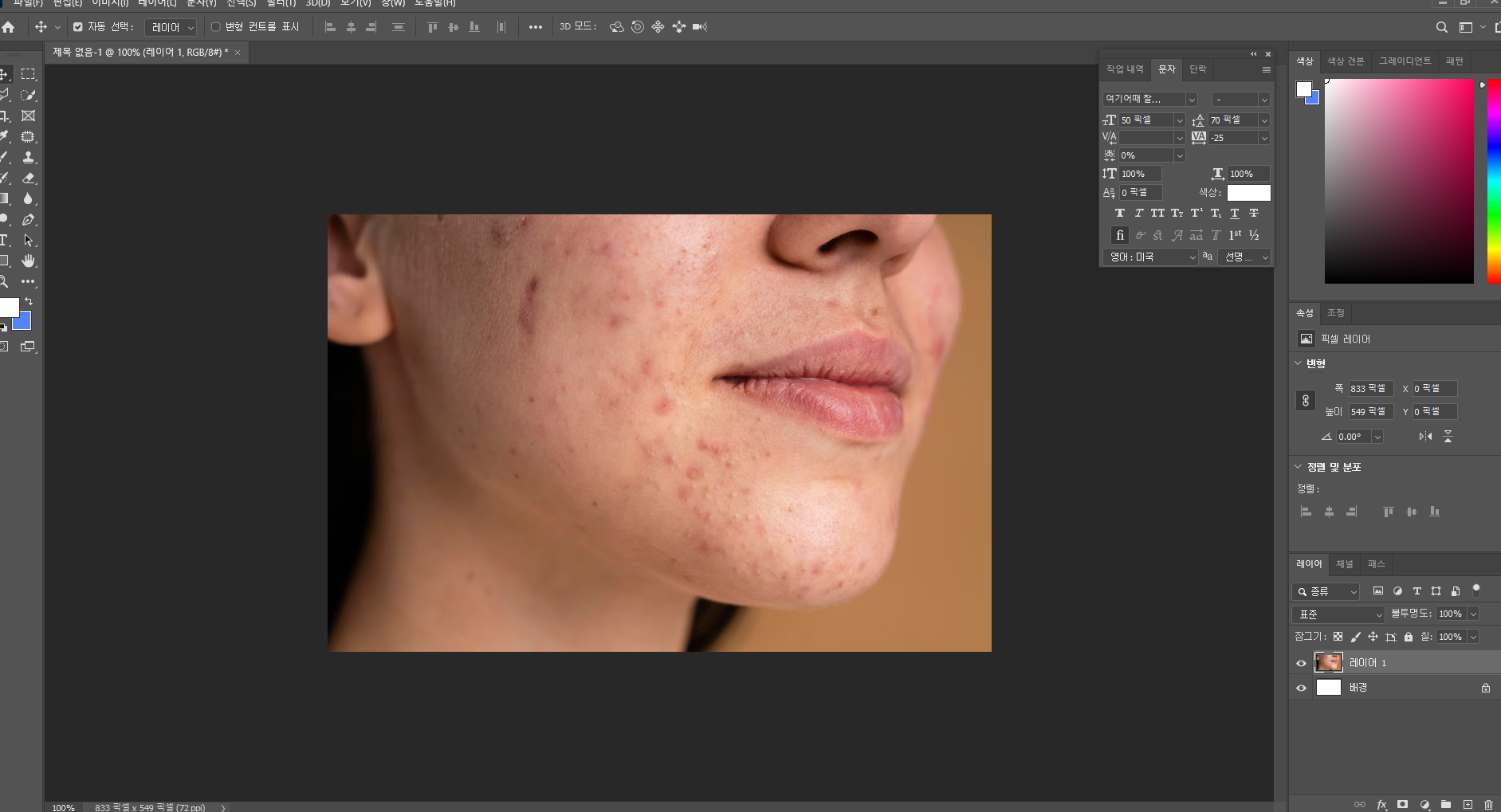
Task: Toggle width-height link in Properties
Action: [x=1305, y=400]
